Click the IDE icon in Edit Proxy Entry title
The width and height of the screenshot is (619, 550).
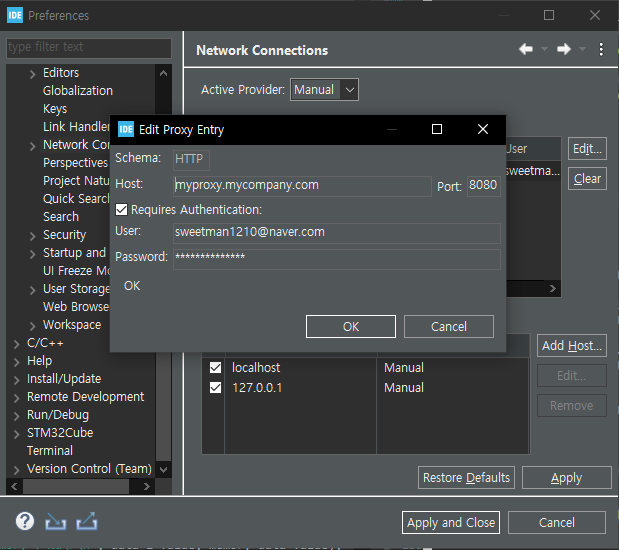pyautogui.click(x=126, y=129)
